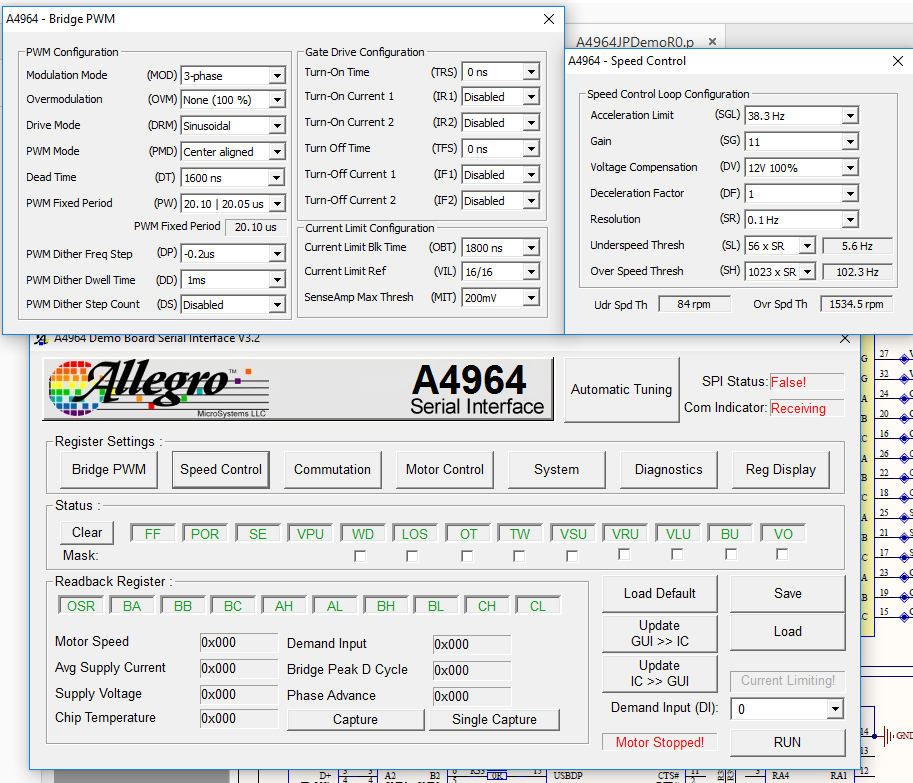Expand the PWM Dither Freq Step dropdown
The height and width of the screenshot is (783, 913).
click(278, 254)
